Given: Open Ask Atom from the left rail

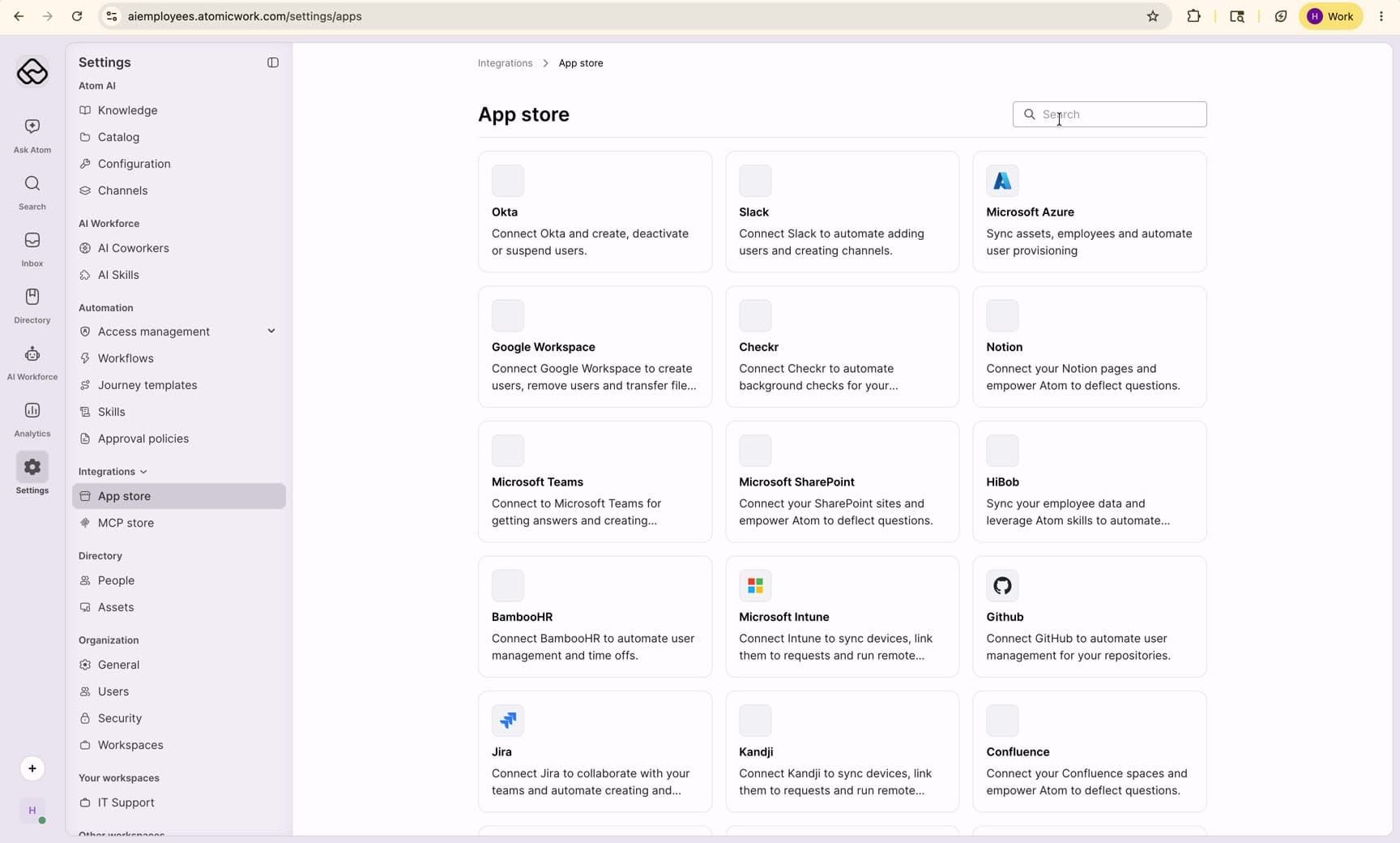Looking at the screenshot, I should [x=32, y=135].
